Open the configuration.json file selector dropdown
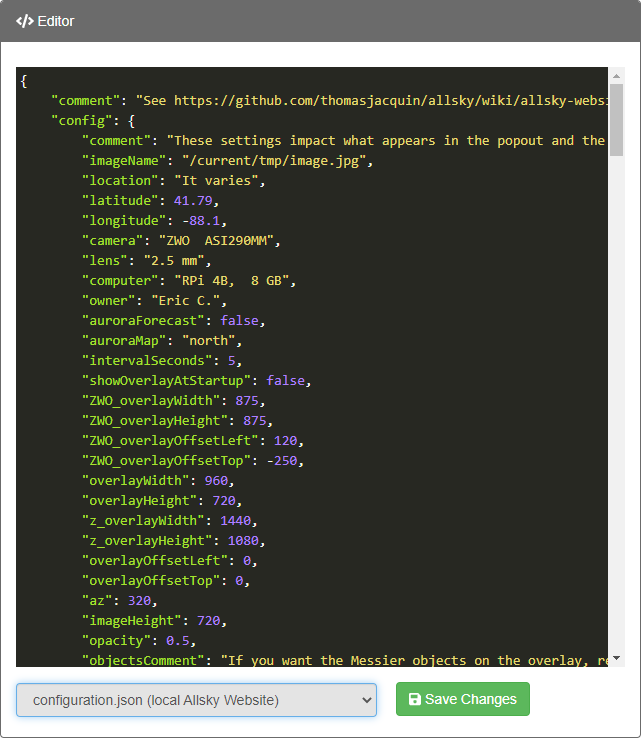Viewport: 641px width, 738px height. (x=196, y=700)
